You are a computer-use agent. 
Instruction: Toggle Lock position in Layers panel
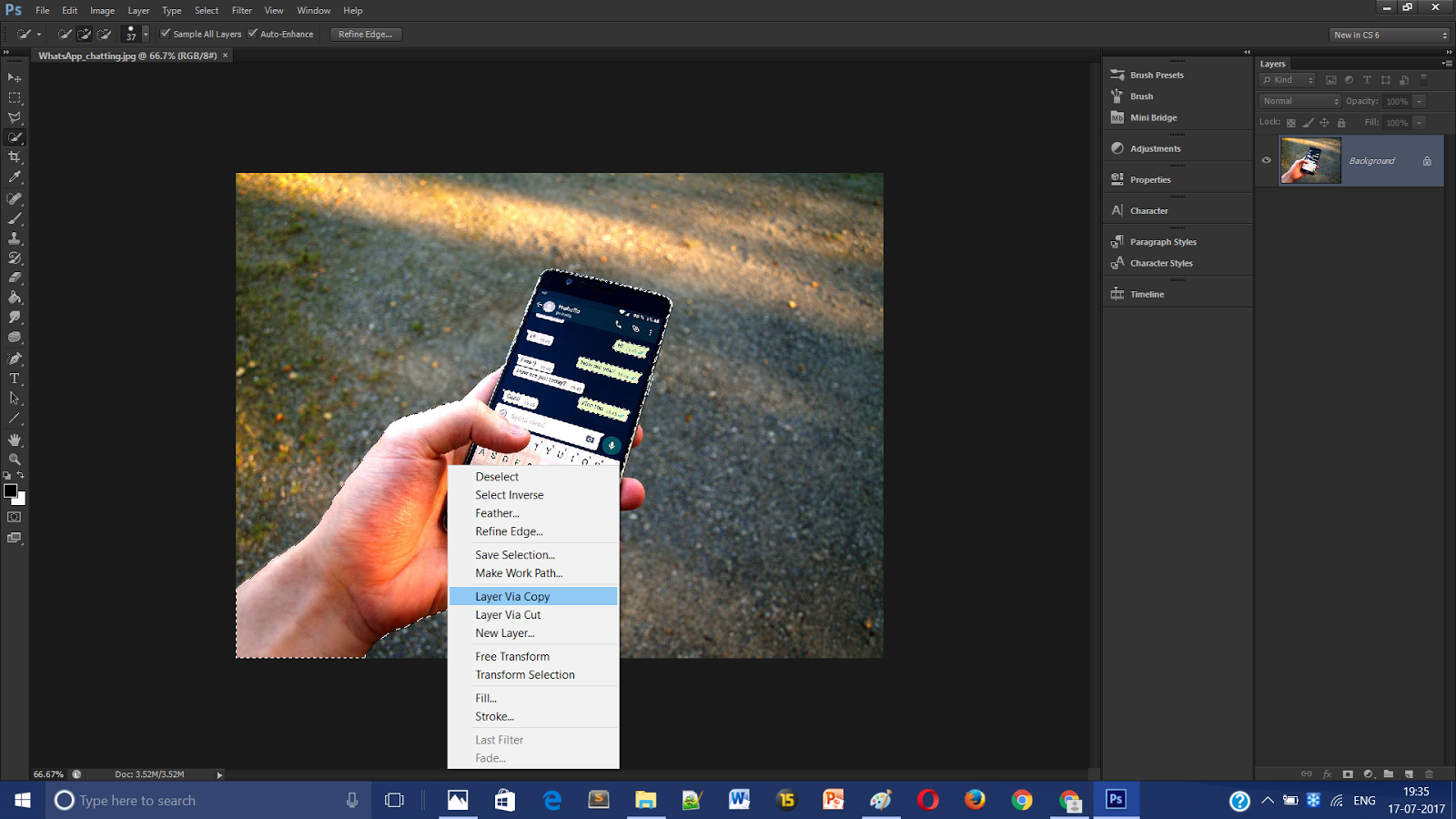coord(1324,123)
